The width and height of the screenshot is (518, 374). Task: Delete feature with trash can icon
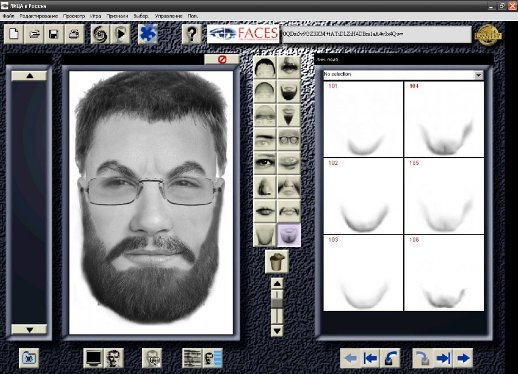[277, 262]
